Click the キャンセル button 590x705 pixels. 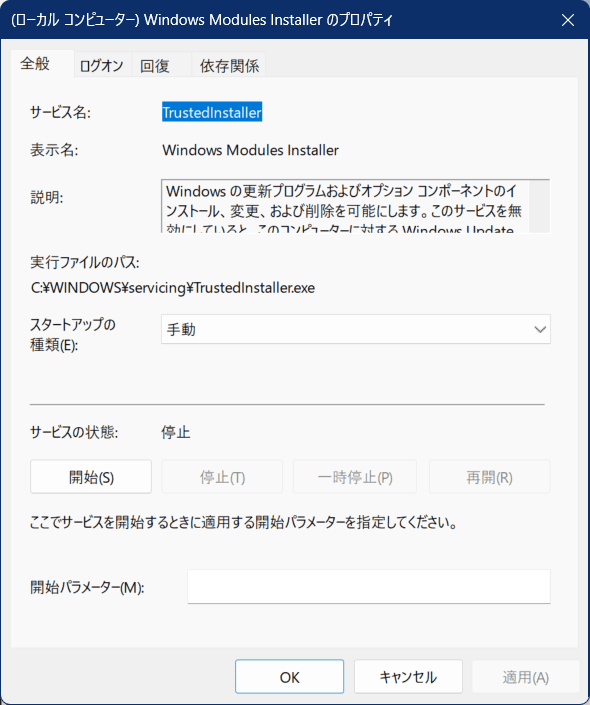pyautogui.click(x=408, y=677)
